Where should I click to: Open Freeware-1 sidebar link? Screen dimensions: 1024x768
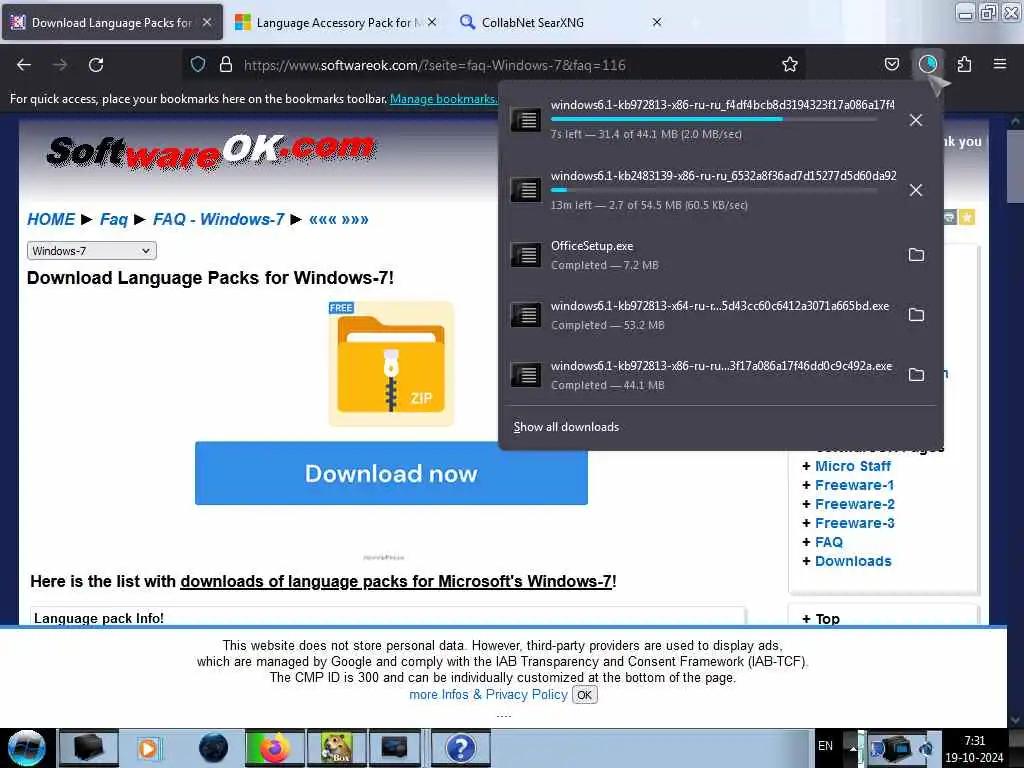coord(854,485)
